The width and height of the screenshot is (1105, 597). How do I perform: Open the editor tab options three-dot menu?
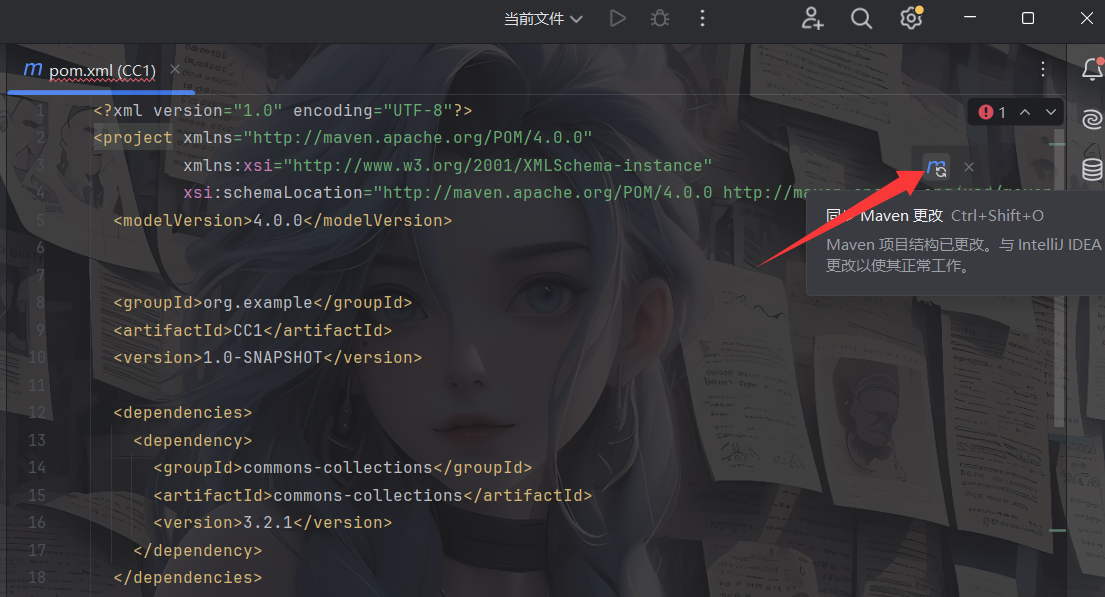point(1043,69)
